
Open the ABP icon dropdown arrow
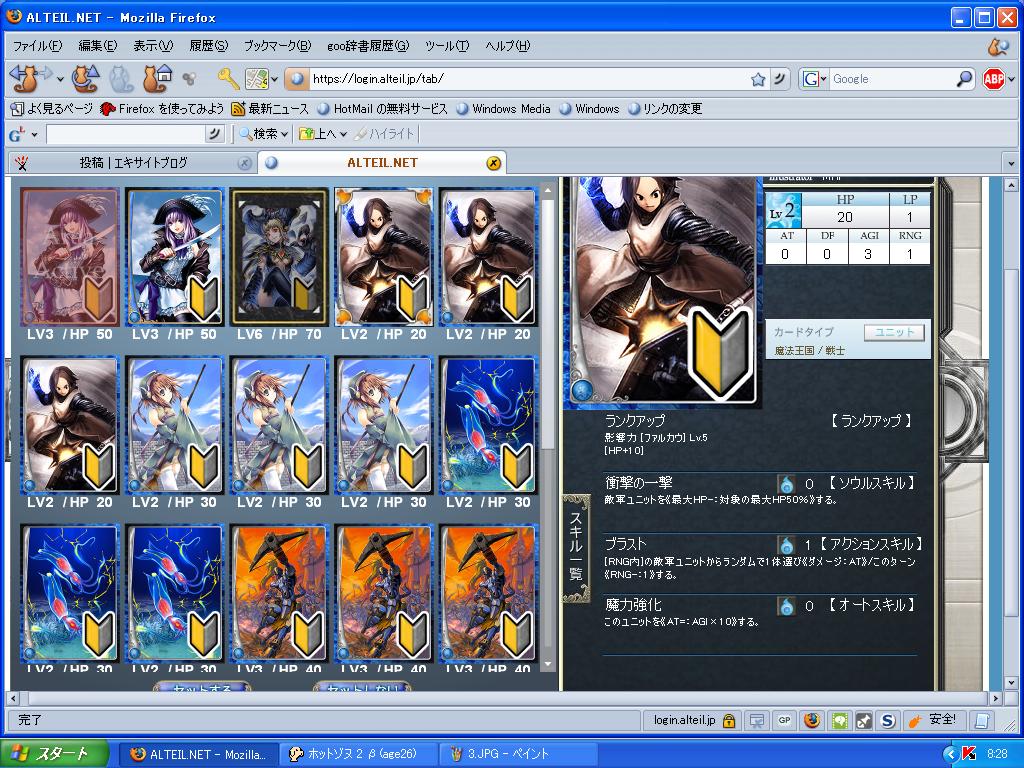click(x=1012, y=80)
